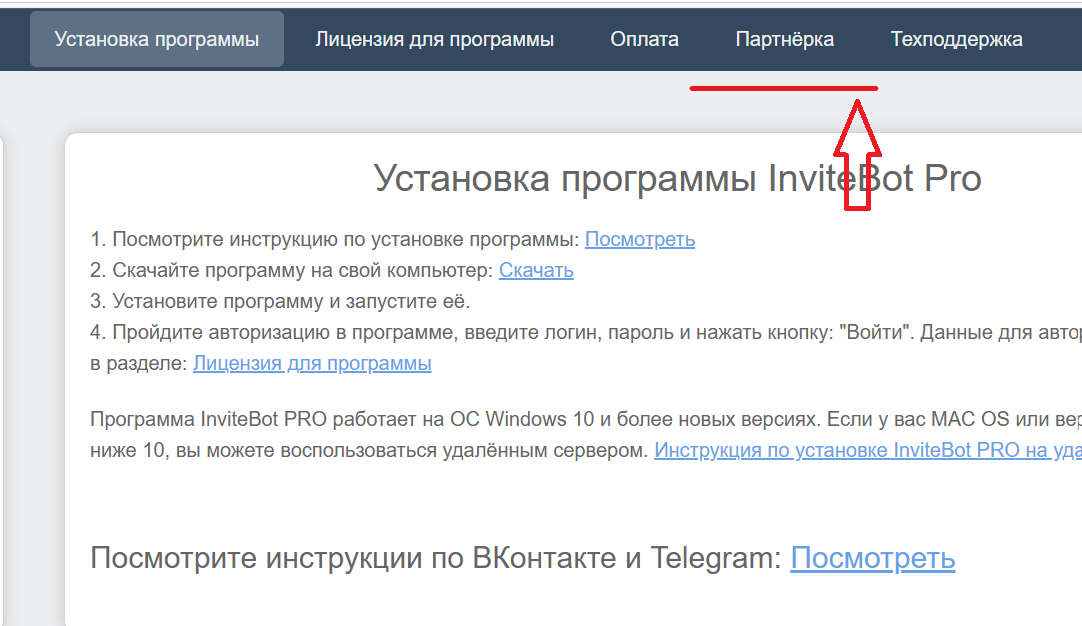Open the Посмотреть link for ВКонтакте and Telegram
Viewport: 1082px width, 626px height.
point(873,558)
